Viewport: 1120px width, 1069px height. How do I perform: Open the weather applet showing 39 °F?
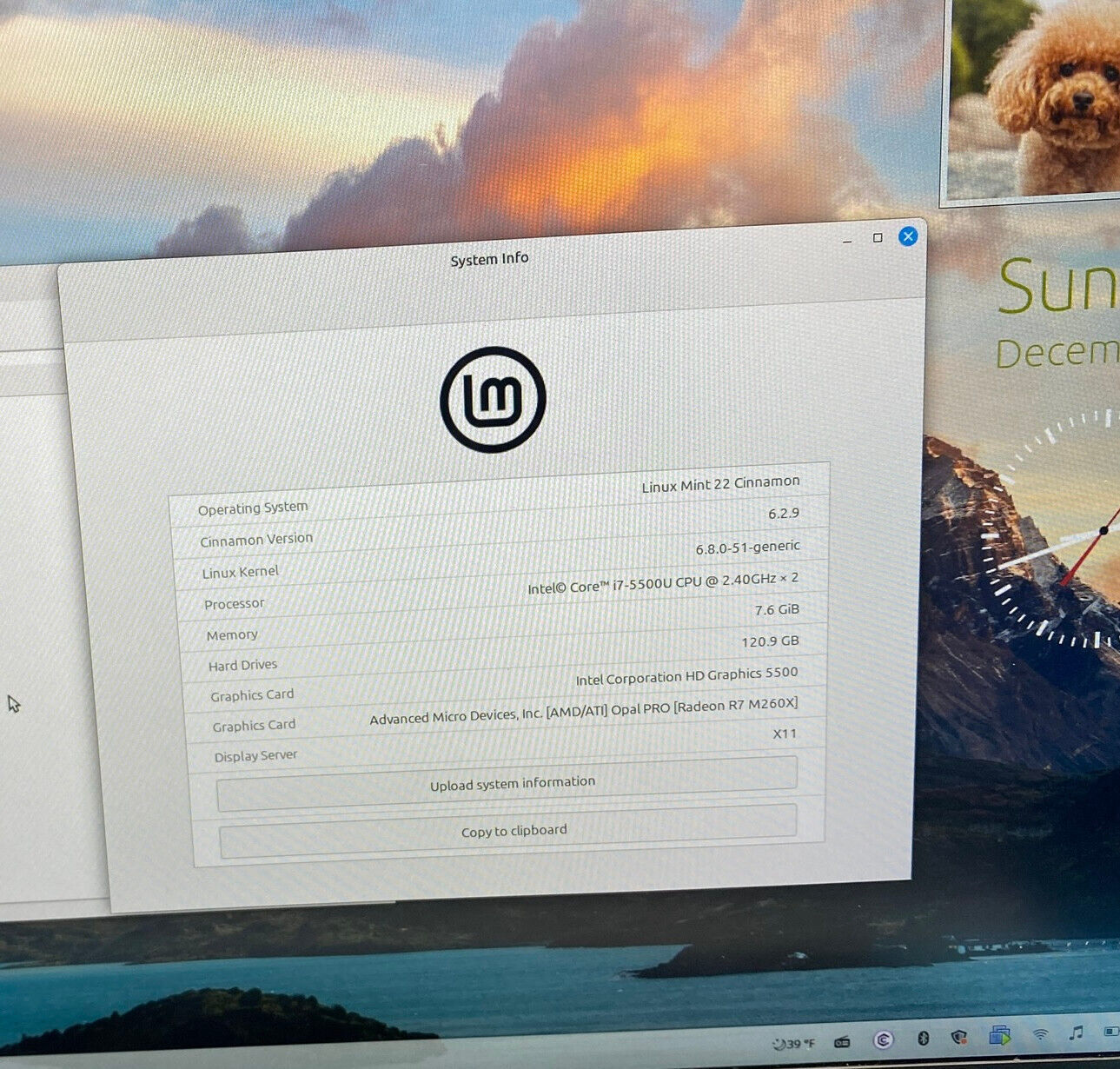(x=793, y=1043)
